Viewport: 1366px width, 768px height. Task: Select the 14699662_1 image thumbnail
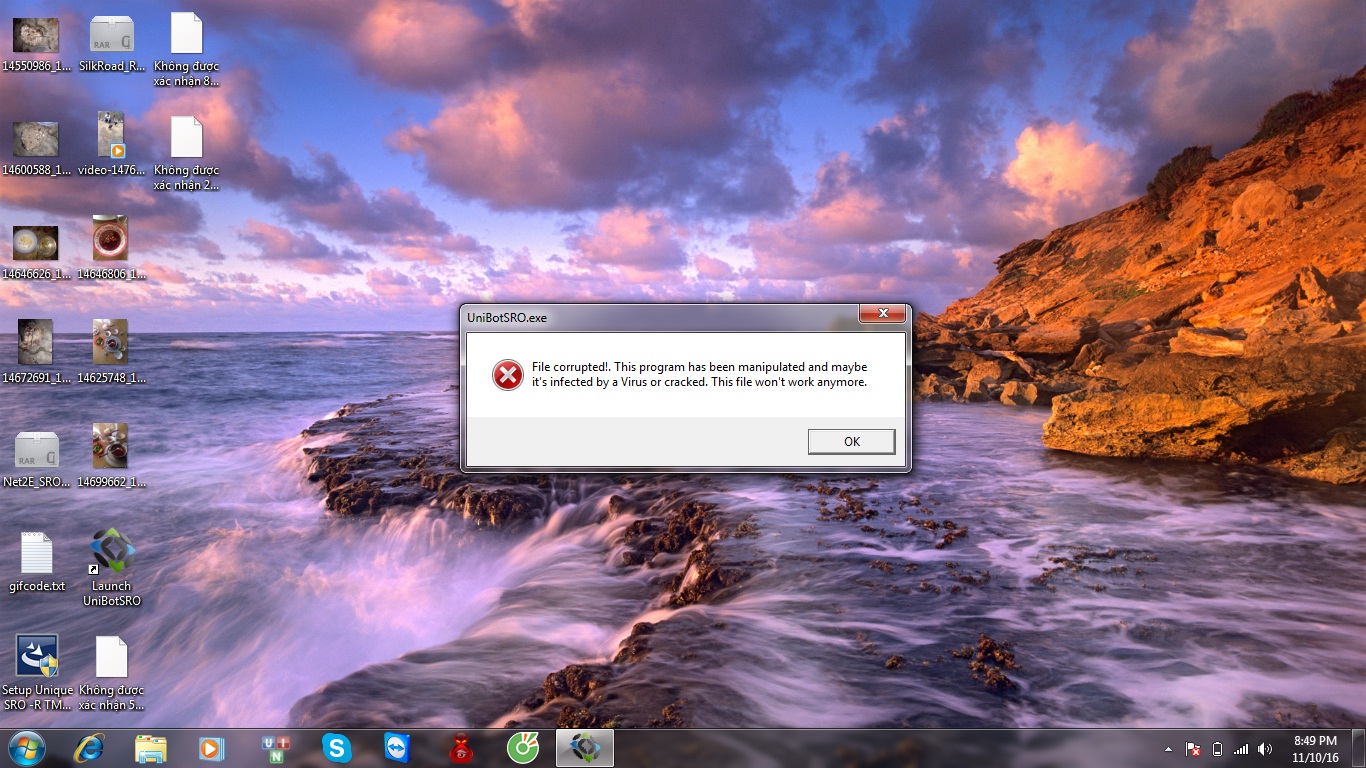pos(111,456)
